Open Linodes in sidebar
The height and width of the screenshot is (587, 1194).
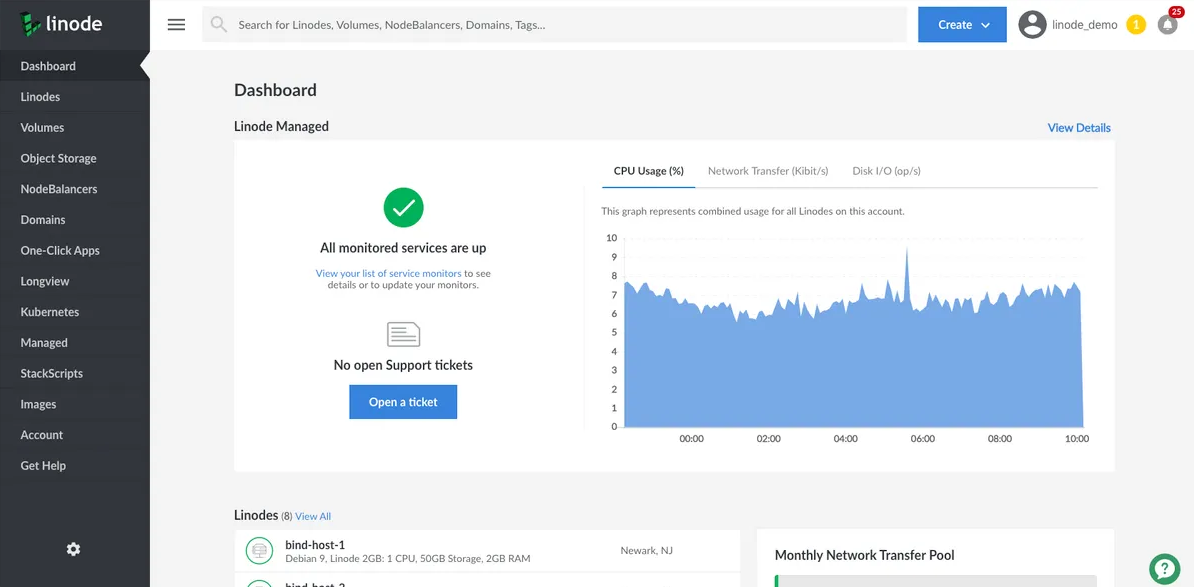coord(75,97)
